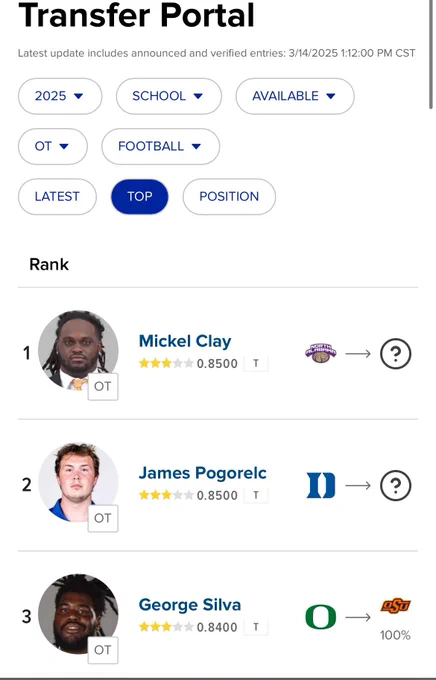Screen dimensions: 436x680
Task: View George Silva's profile photo
Action: pos(78,614)
